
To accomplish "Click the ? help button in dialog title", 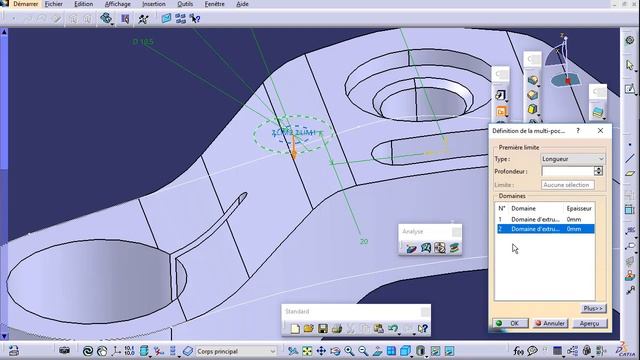I will click(x=578, y=131).
